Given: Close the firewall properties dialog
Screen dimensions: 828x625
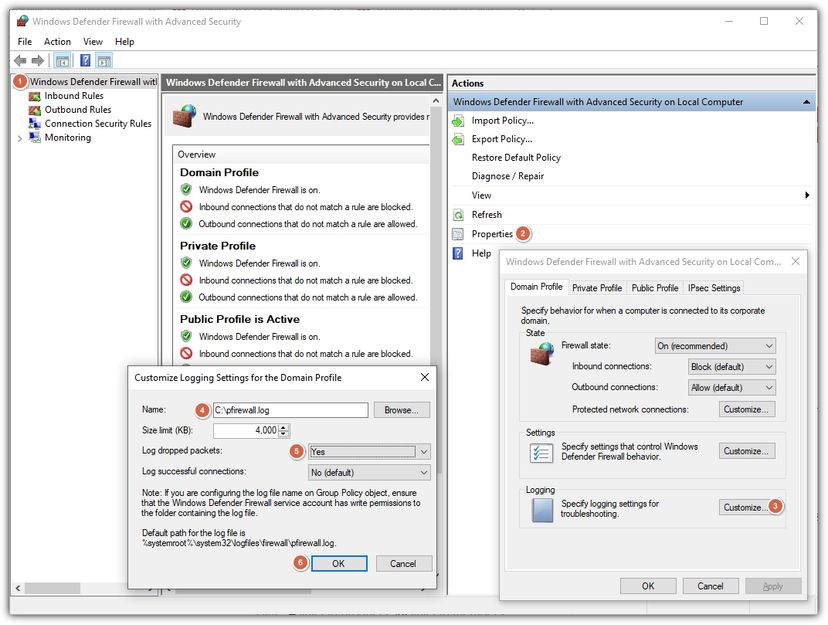Looking at the screenshot, I should pos(796,261).
